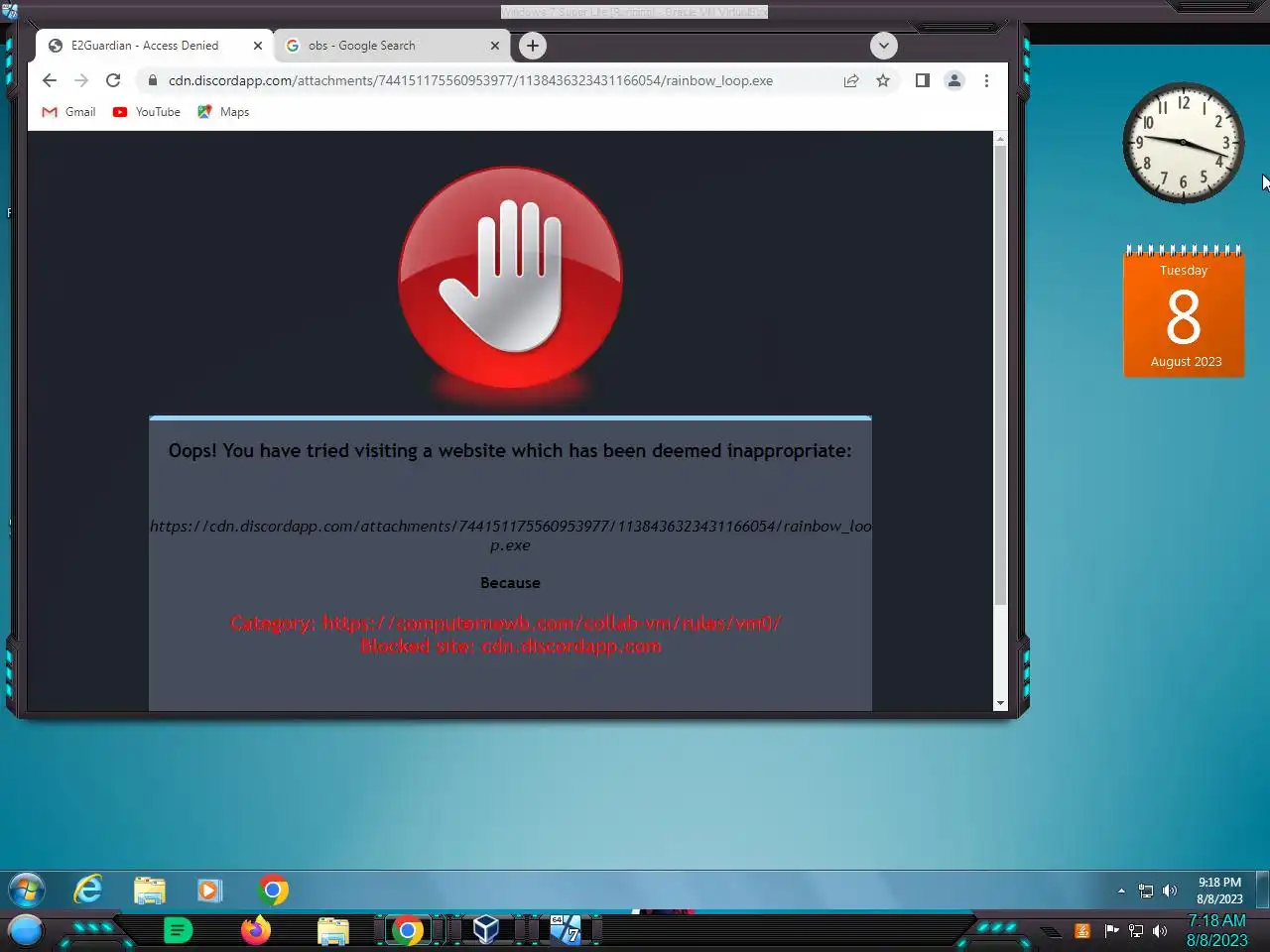Click Windows 7 VM icon on host taskbar
This screenshot has height=952, width=1270.
566,930
